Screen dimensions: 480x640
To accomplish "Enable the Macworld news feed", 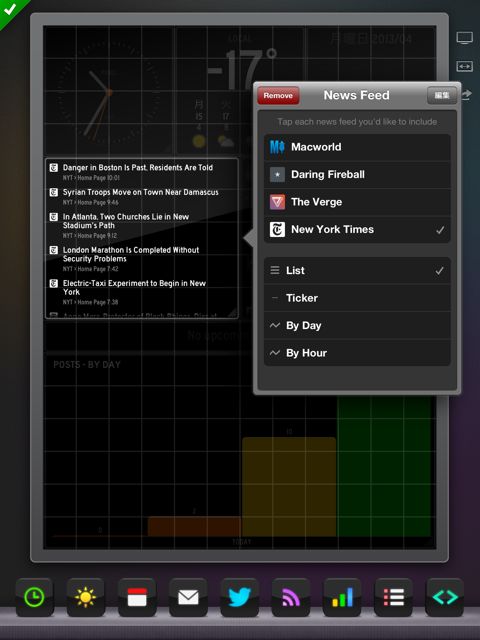I will point(357,147).
